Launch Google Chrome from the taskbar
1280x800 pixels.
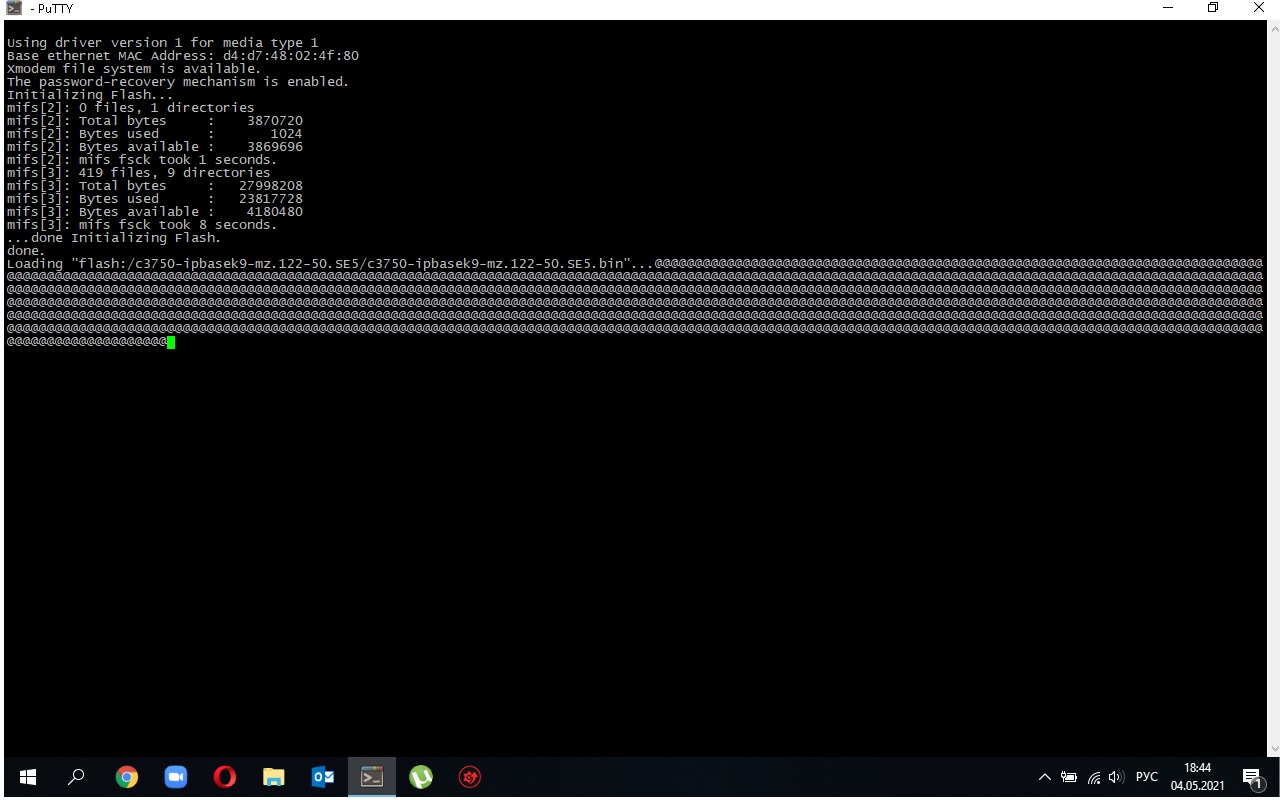click(126, 777)
